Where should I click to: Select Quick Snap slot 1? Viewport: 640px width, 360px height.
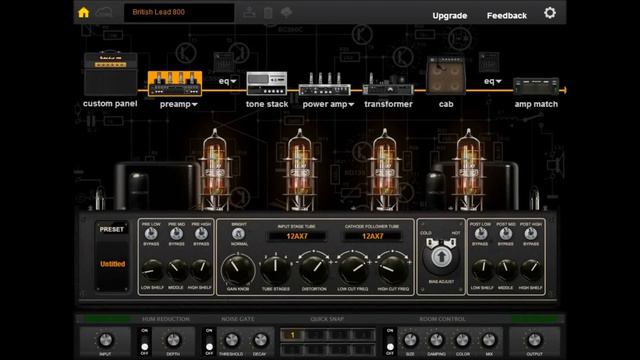(292, 335)
